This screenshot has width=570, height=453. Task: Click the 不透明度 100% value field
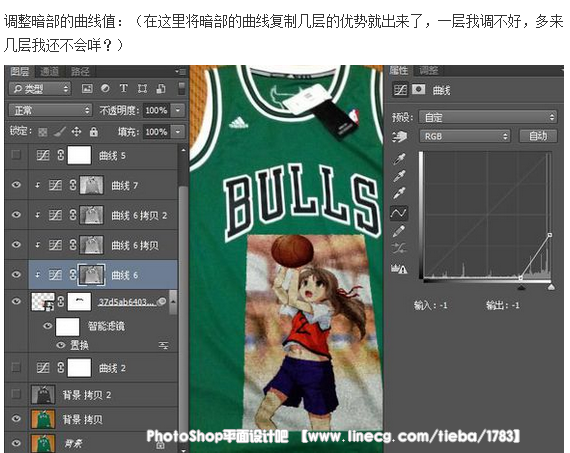tap(156, 110)
